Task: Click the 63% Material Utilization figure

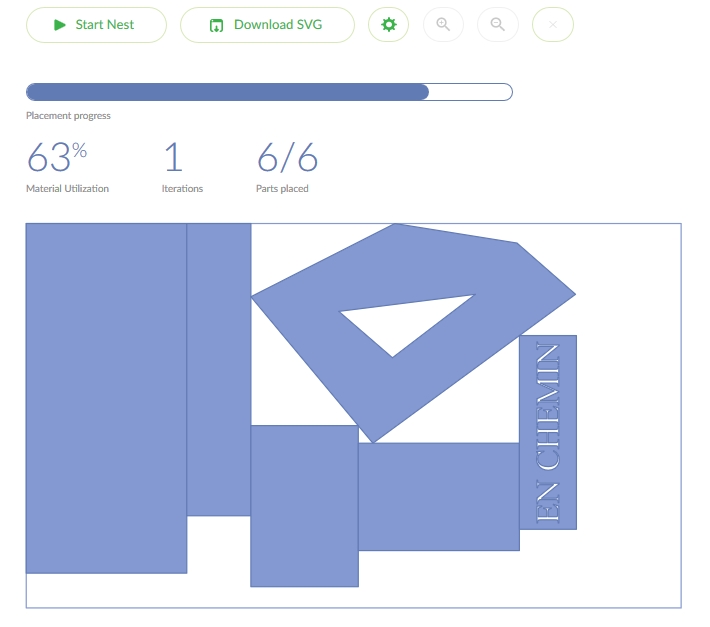Action: [x=56, y=158]
